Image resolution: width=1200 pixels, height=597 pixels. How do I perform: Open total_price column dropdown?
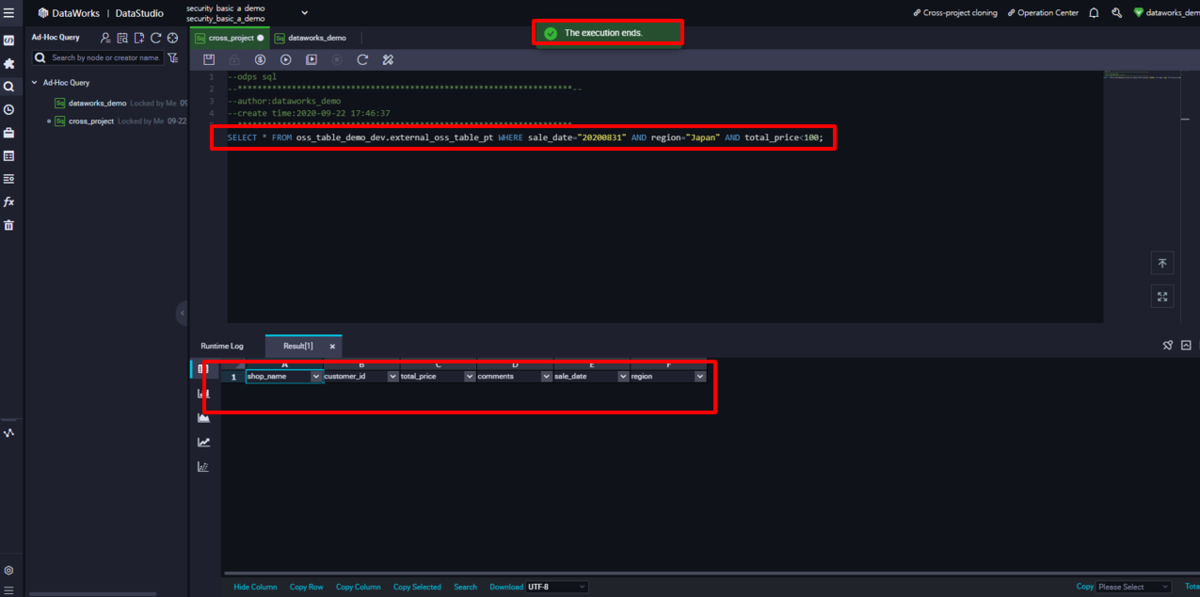tap(470, 377)
